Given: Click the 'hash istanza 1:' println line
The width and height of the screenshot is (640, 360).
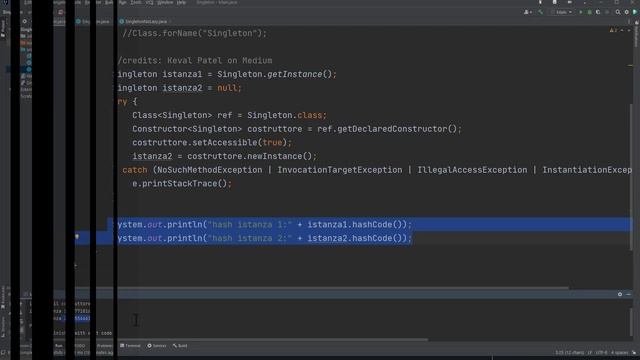Looking at the screenshot, I should pyautogui.click(x=264, y=224).
